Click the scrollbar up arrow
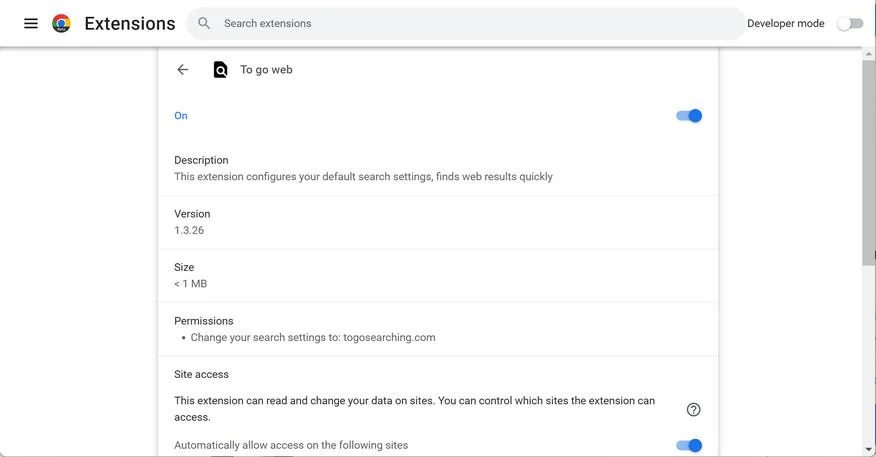Image resolution: width=876 pixels, height=457 pixels. pos(868,54)
